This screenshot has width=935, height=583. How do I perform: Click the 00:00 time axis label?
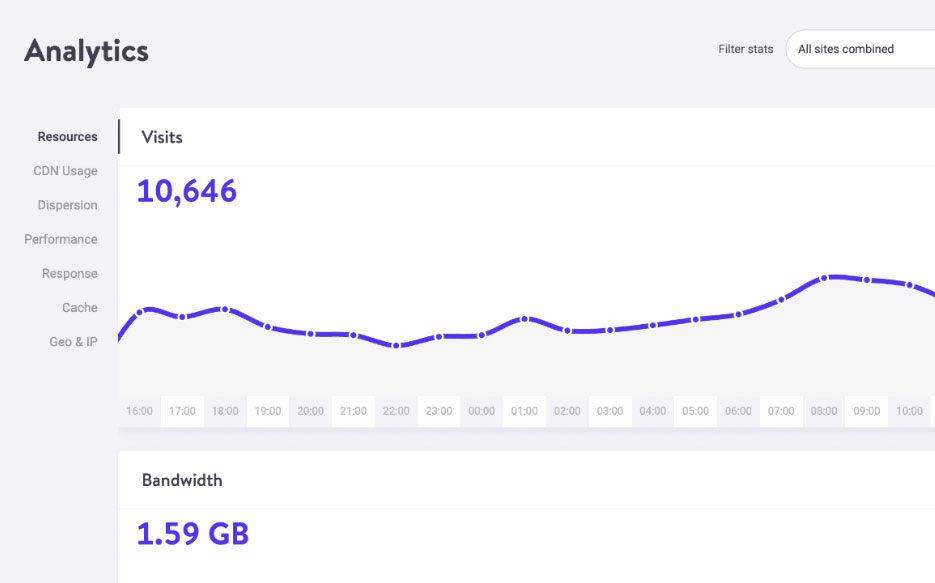[482, 411]
